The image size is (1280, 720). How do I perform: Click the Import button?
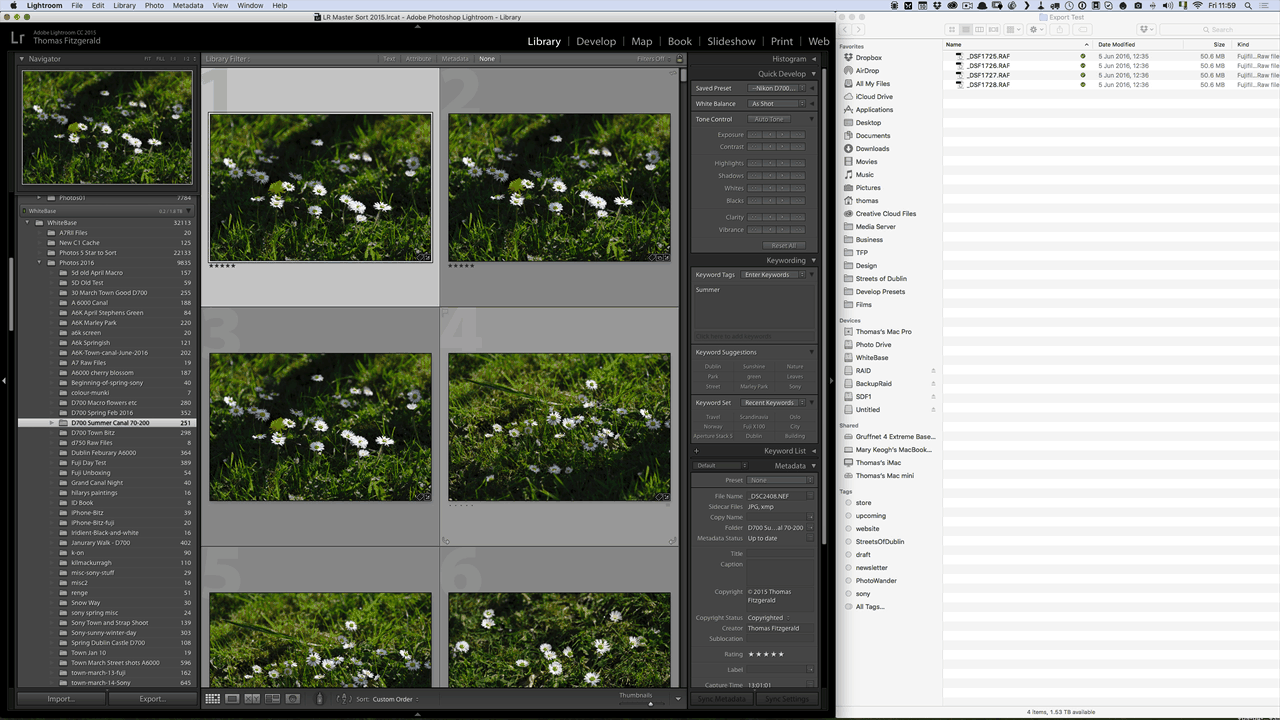[x=61, y=699]
